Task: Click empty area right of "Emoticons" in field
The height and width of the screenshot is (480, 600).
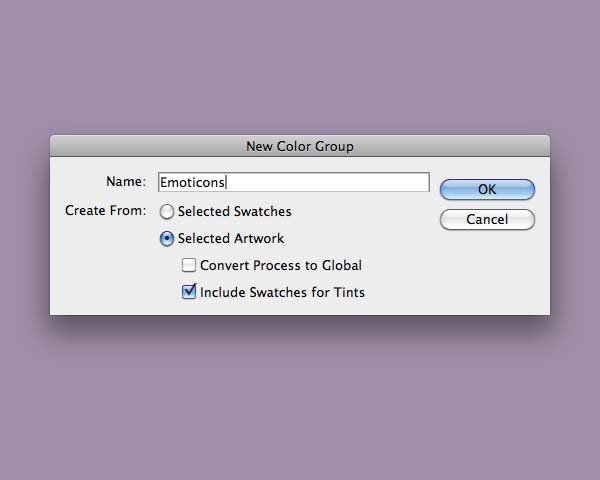Action: point(340,182)
